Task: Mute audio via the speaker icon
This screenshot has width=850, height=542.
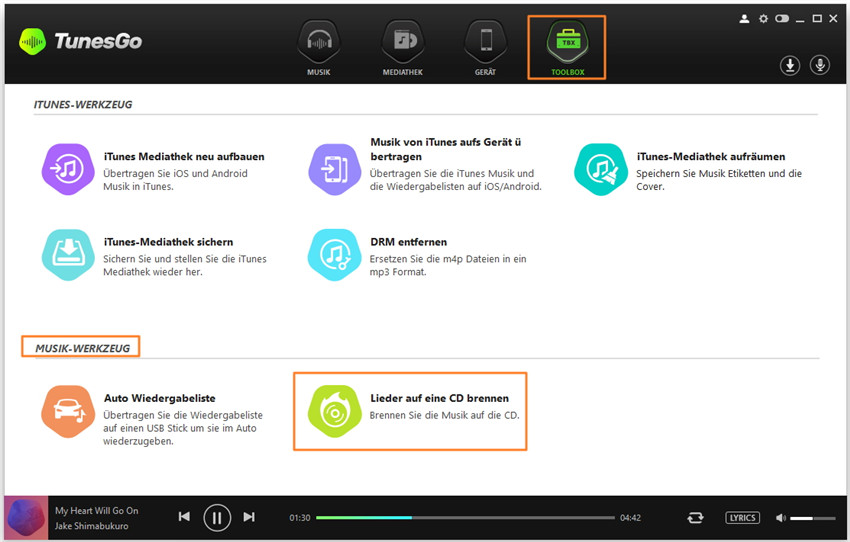Action: (x=781, y=518)
